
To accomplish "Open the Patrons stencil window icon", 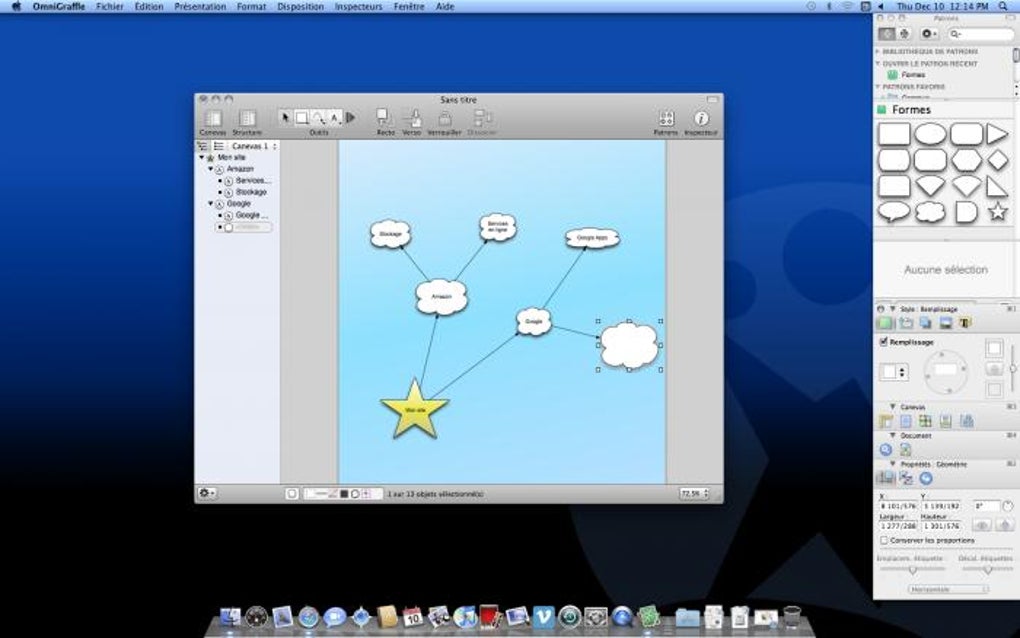I will [665, 118].
